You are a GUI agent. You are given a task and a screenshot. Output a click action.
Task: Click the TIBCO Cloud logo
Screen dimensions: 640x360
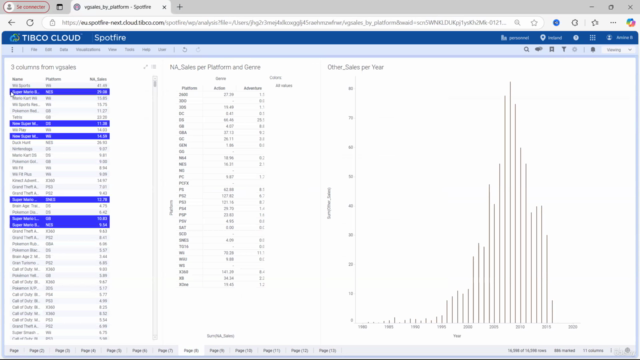pos(46,38)
